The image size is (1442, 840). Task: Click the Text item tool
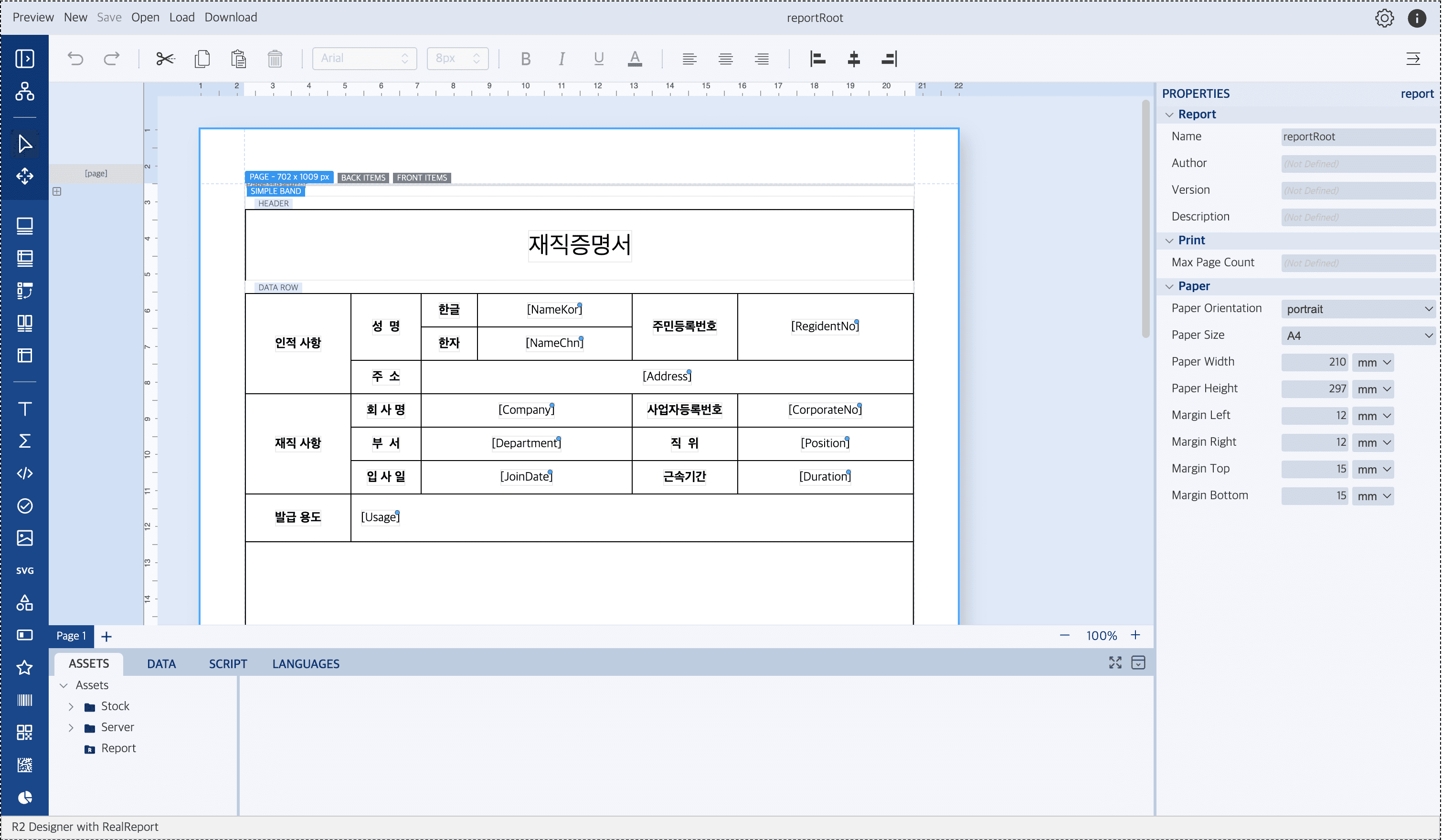point(25,409)
